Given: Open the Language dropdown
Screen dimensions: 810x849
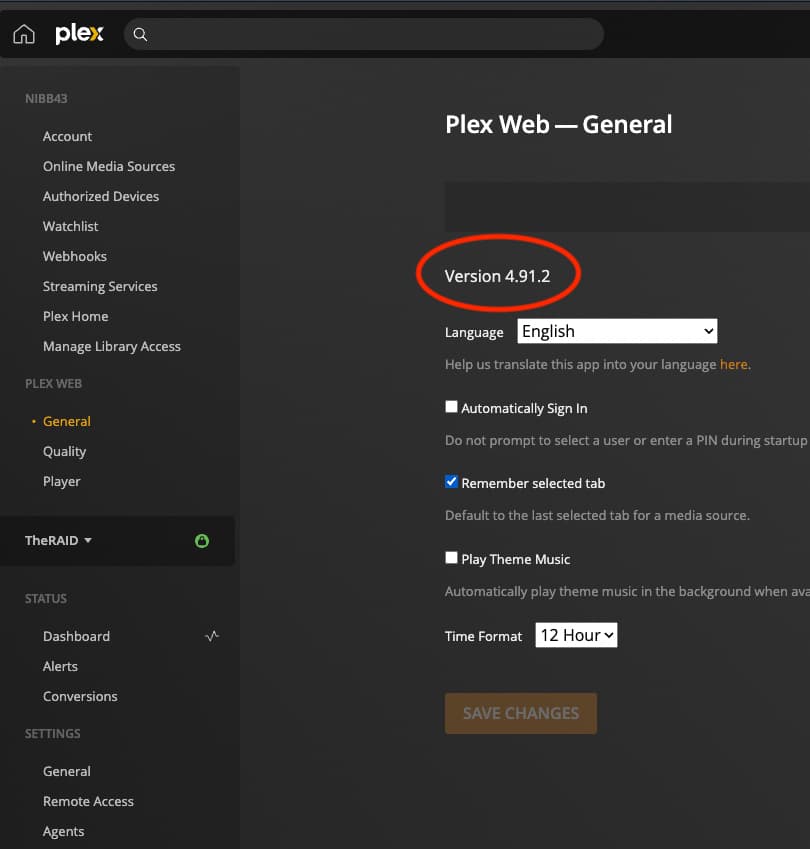Looking at the screenshot, I should pos(617,331).
